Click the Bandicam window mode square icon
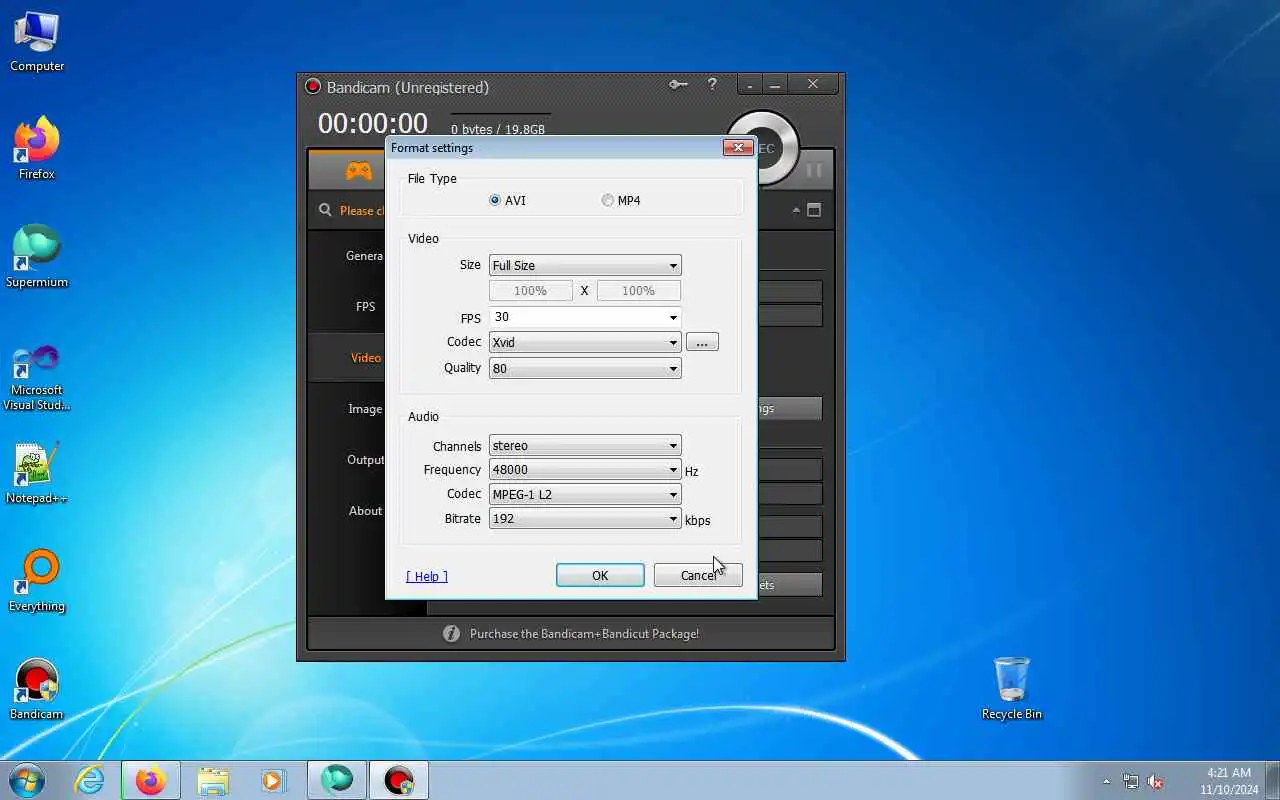The width and height of the screenshot is (1280, 800). [x=814, y=210]
